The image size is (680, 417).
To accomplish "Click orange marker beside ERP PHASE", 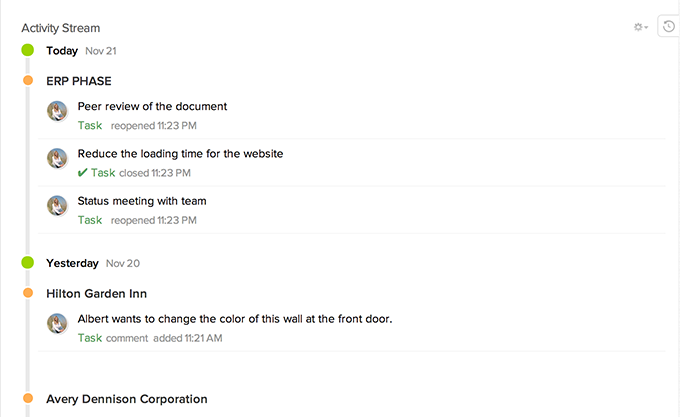I will tap(28, 80).
